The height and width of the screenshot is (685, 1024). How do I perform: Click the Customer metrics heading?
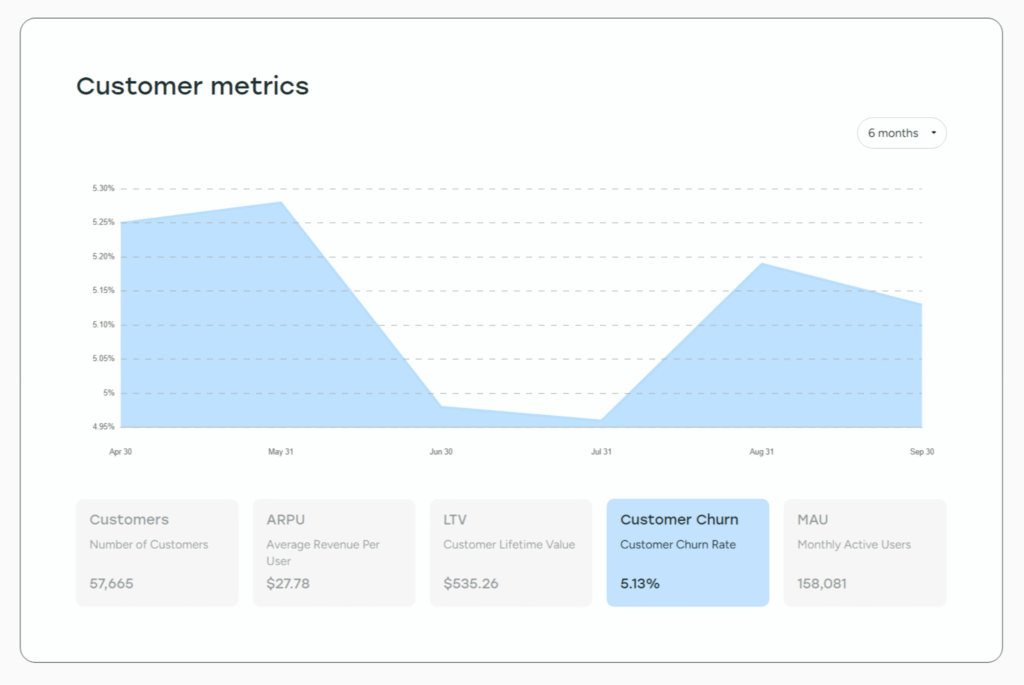click(x=193, y=86)
